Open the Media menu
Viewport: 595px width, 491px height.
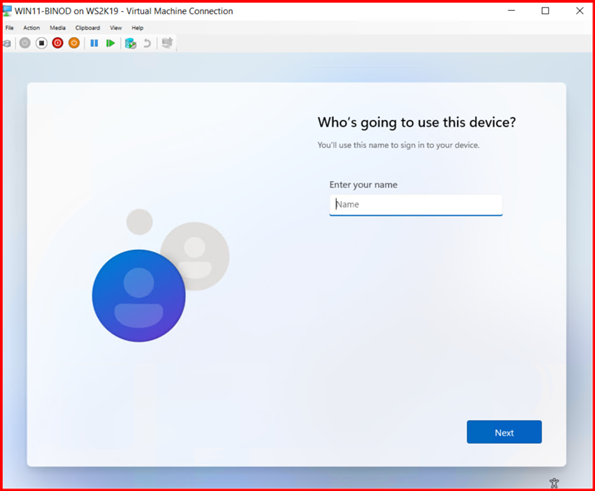tap(58, 28)
